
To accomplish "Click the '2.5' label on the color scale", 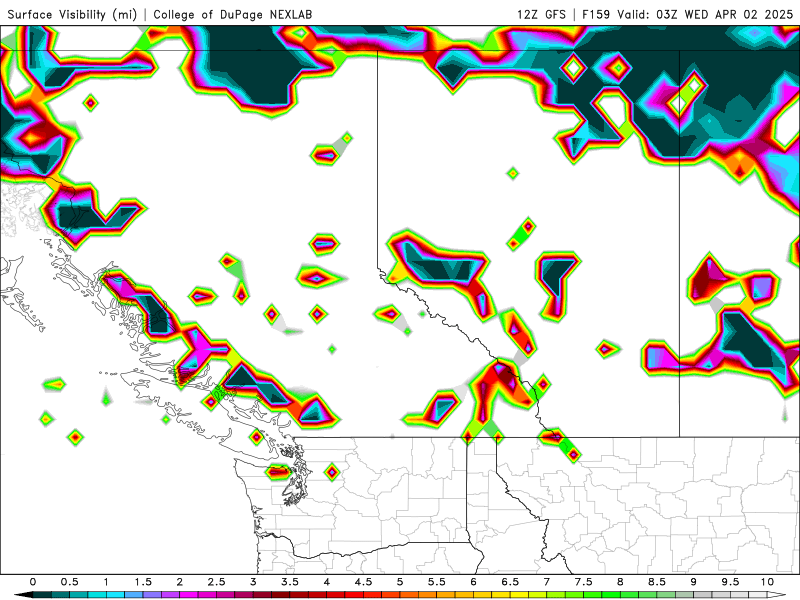I will [x=216, y=582].
